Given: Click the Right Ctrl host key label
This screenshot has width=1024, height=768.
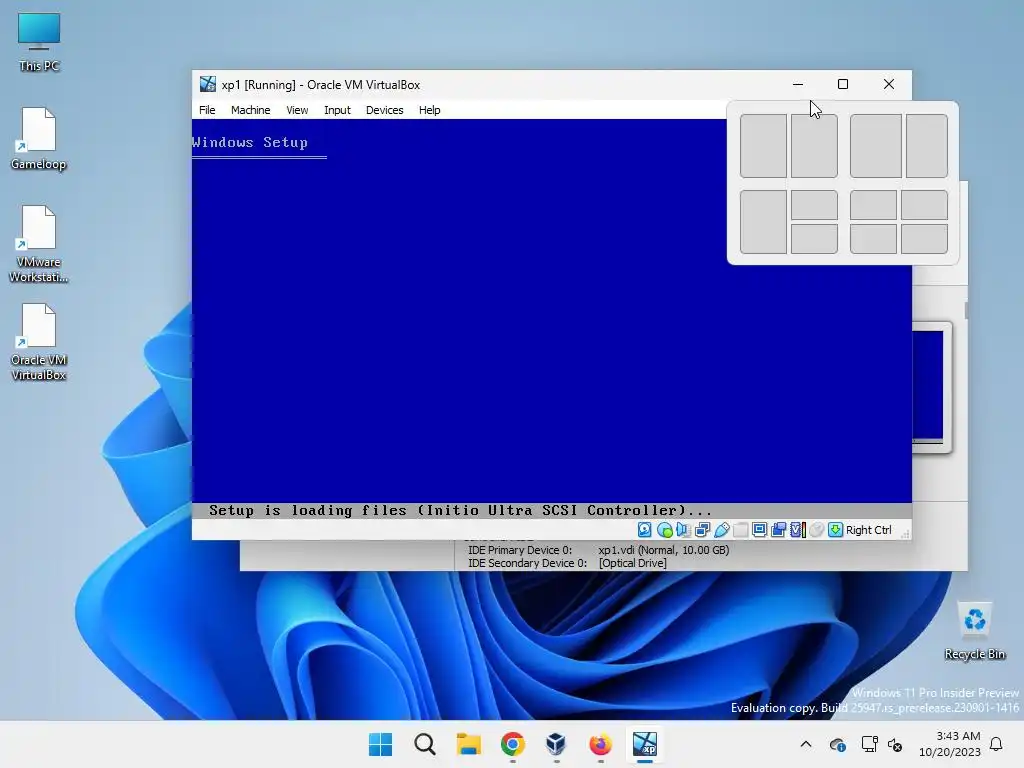Looking at the screenshot, I should click(869, 530).
